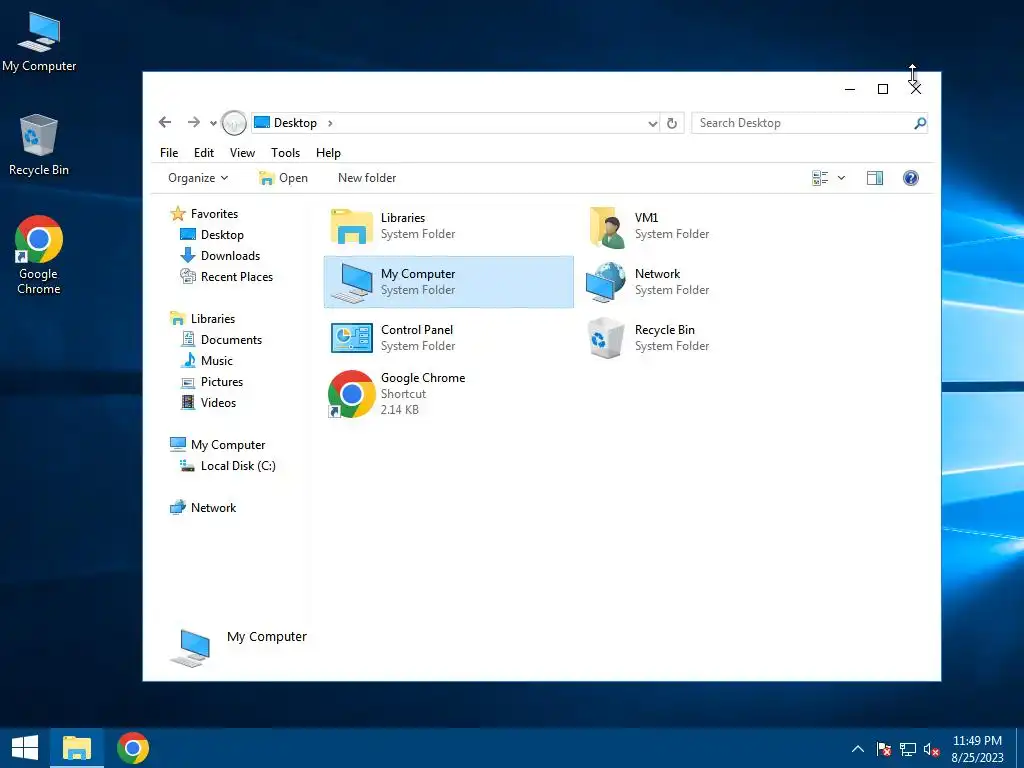Viewport: 1024px width, 768px height.
Task: Open Local Disk (C:) in navigation pane
Action: [x=238, y=466]
